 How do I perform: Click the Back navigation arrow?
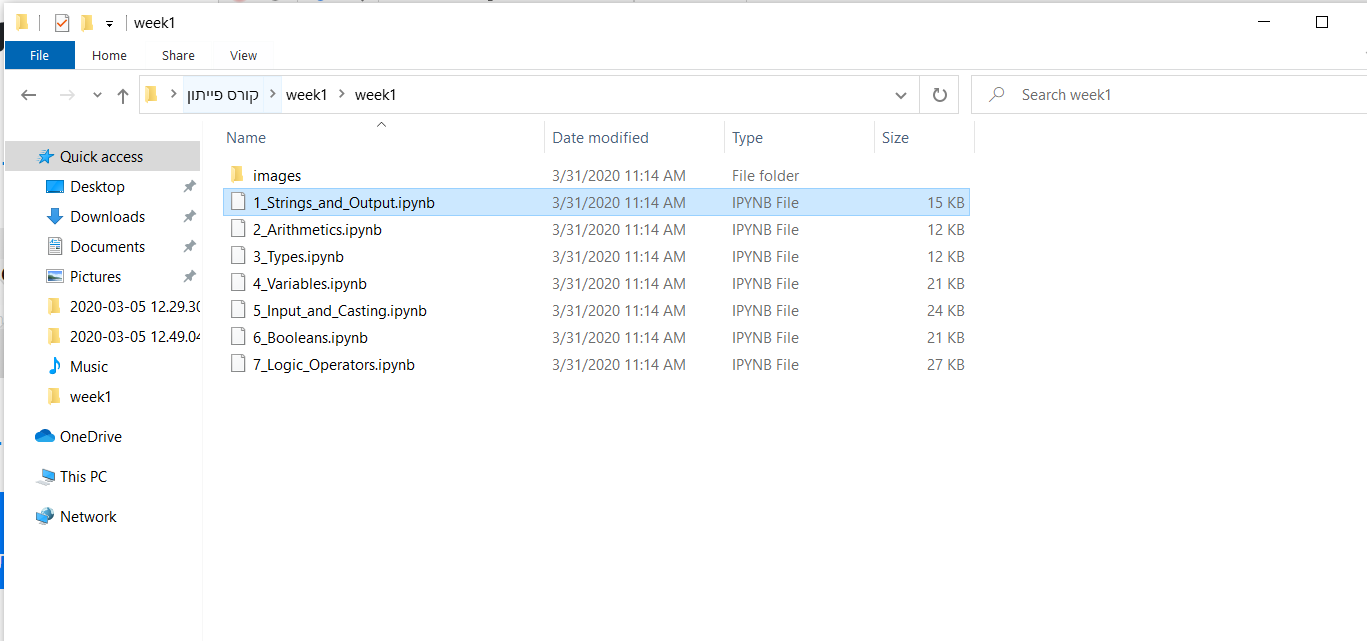pos(29,95)
